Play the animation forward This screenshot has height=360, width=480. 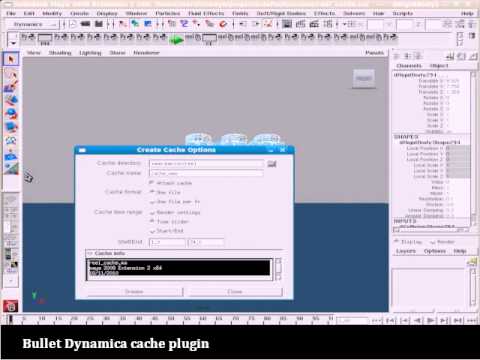431,320
